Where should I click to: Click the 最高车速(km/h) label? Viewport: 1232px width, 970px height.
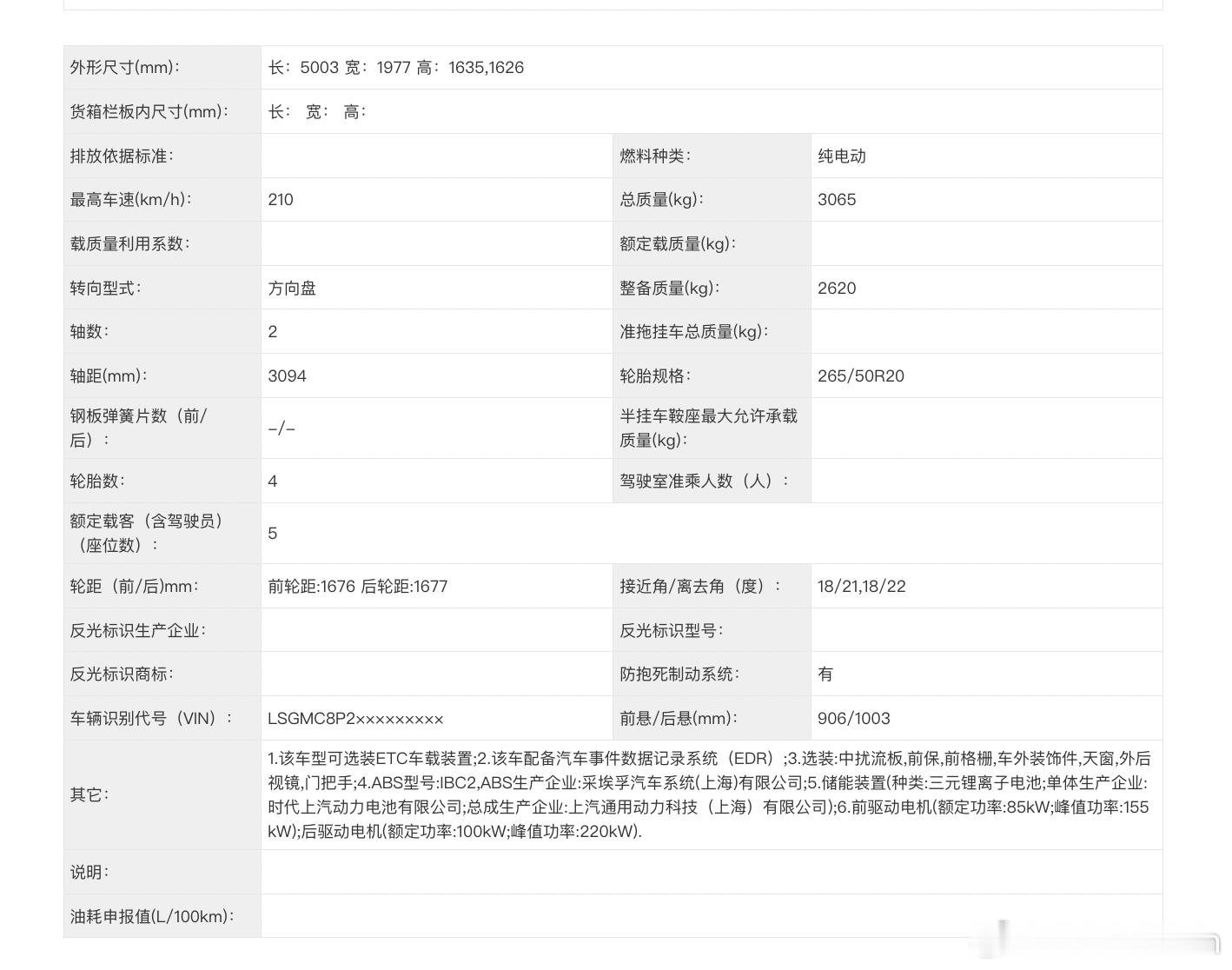[x=131, y=200]
